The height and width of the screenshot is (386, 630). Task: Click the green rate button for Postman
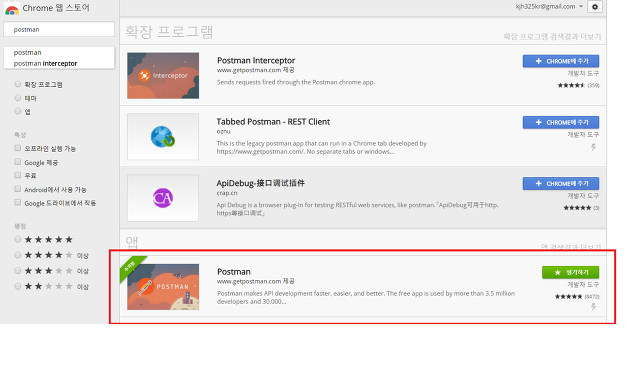(x=571, y=272)
